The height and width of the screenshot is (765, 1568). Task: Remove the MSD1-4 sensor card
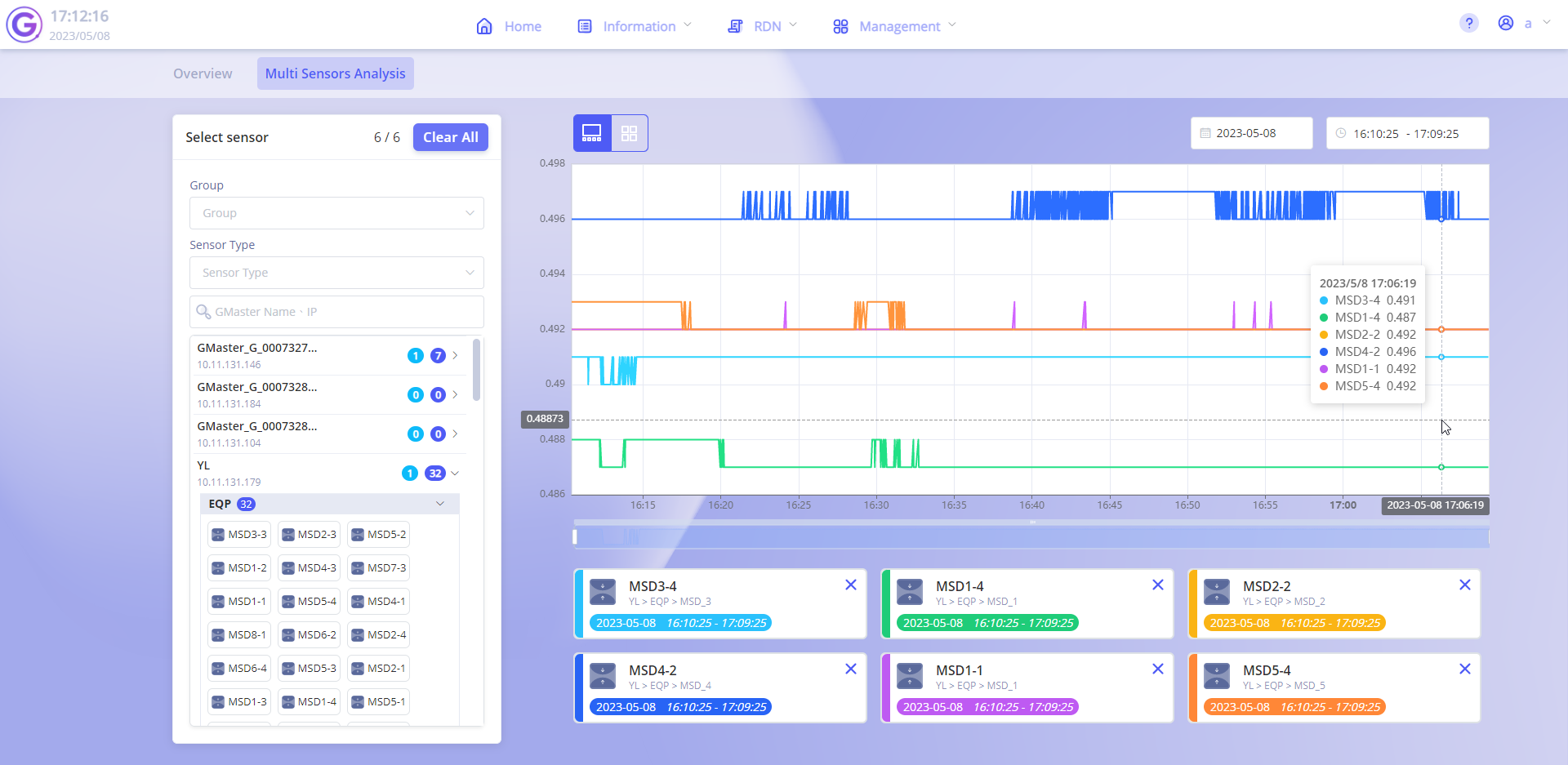pos(1157,585)
